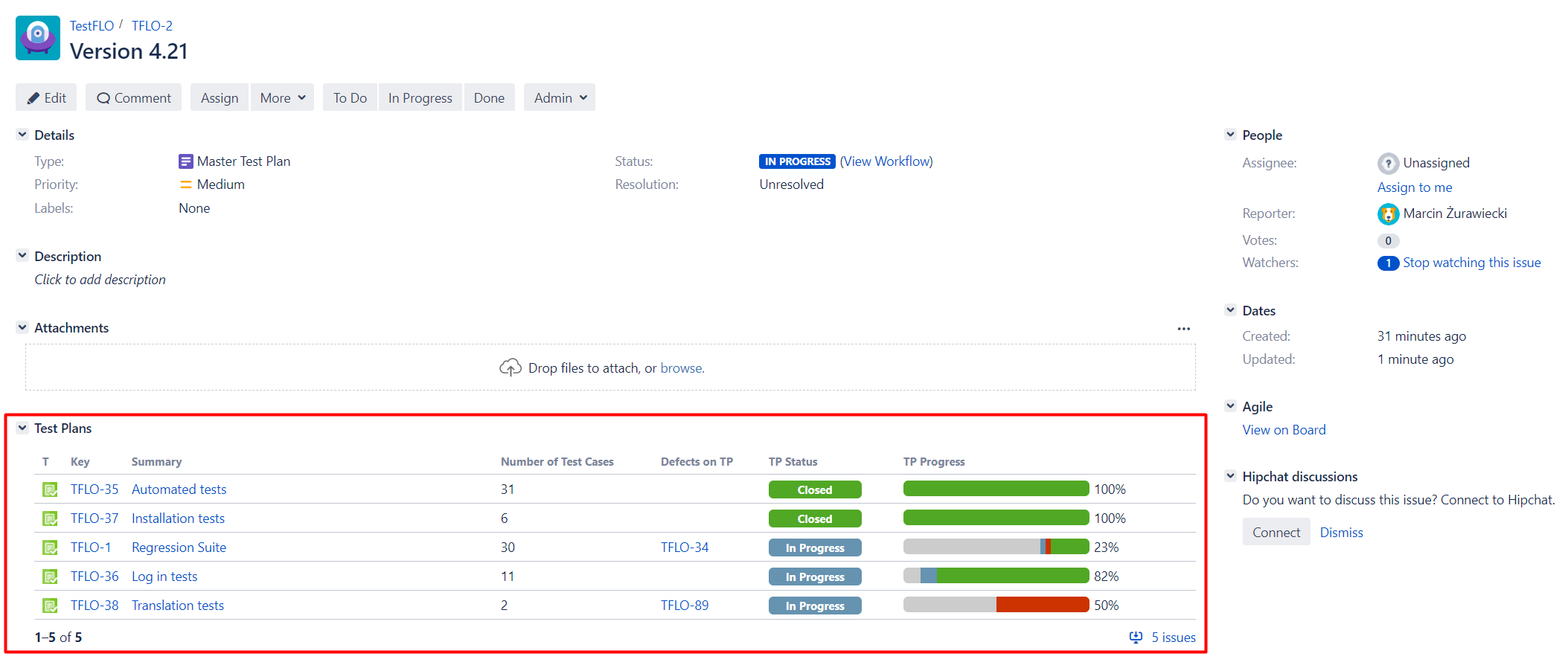Click the export icon next to 5 issues
The image size is (1568, 671).
pyautogui.click(x=1136, y=638)
